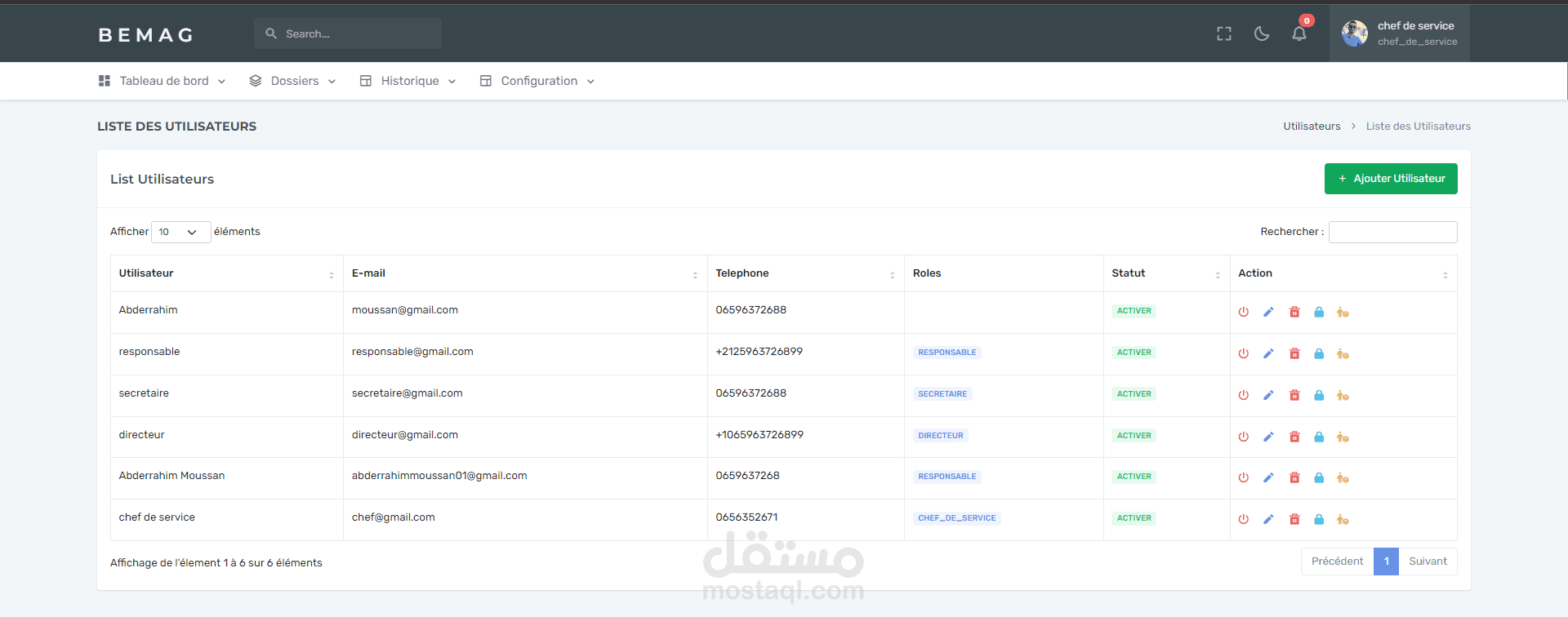Edit Abderrahim Moussan with pencil icon
Image resolution: width=1568 pixels, height=617 pixels.
pos(1268,477)
